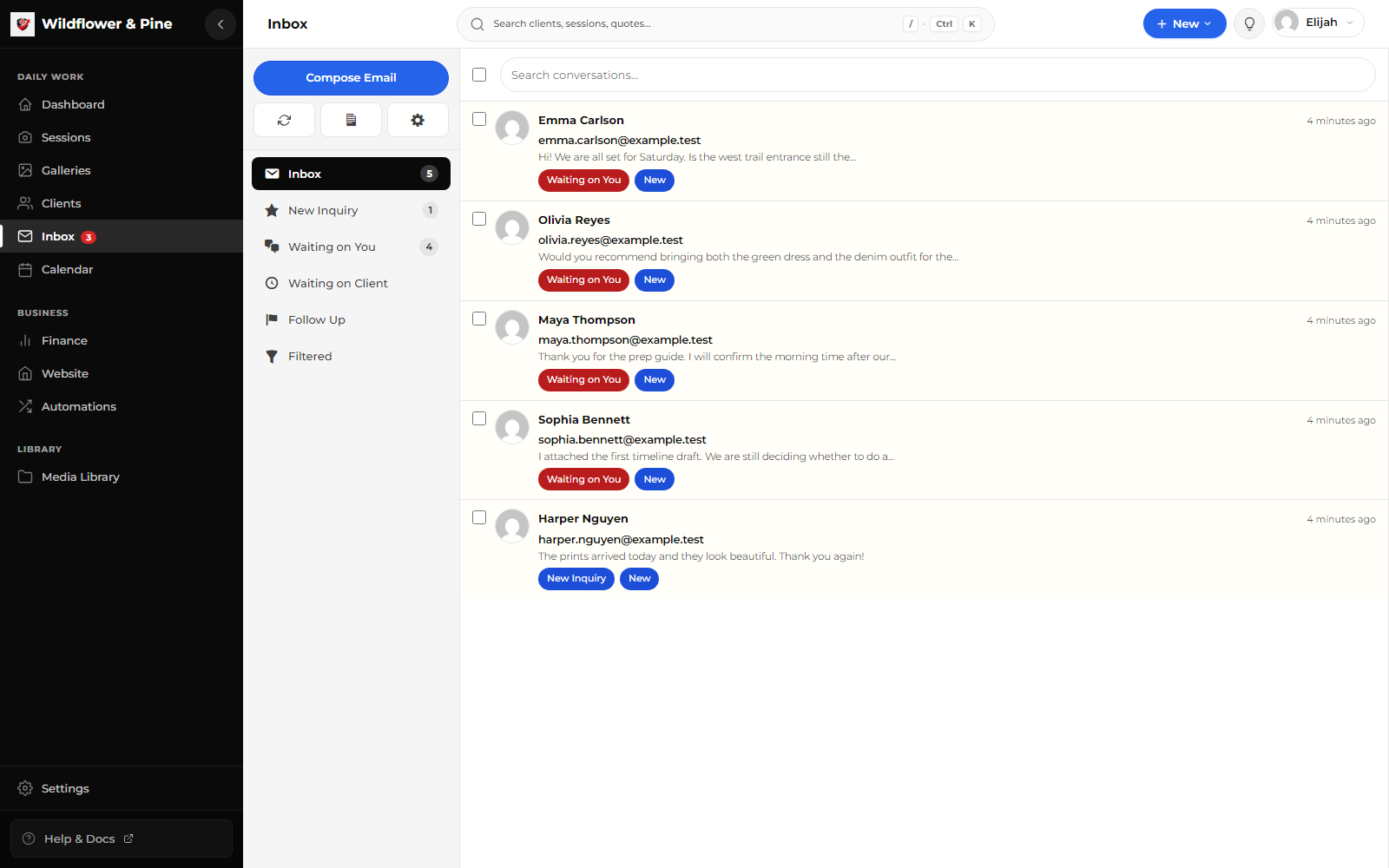Click the Inbox envelope icon in sidebar
Screen dimensions: 1389x868
click(25, 236)
